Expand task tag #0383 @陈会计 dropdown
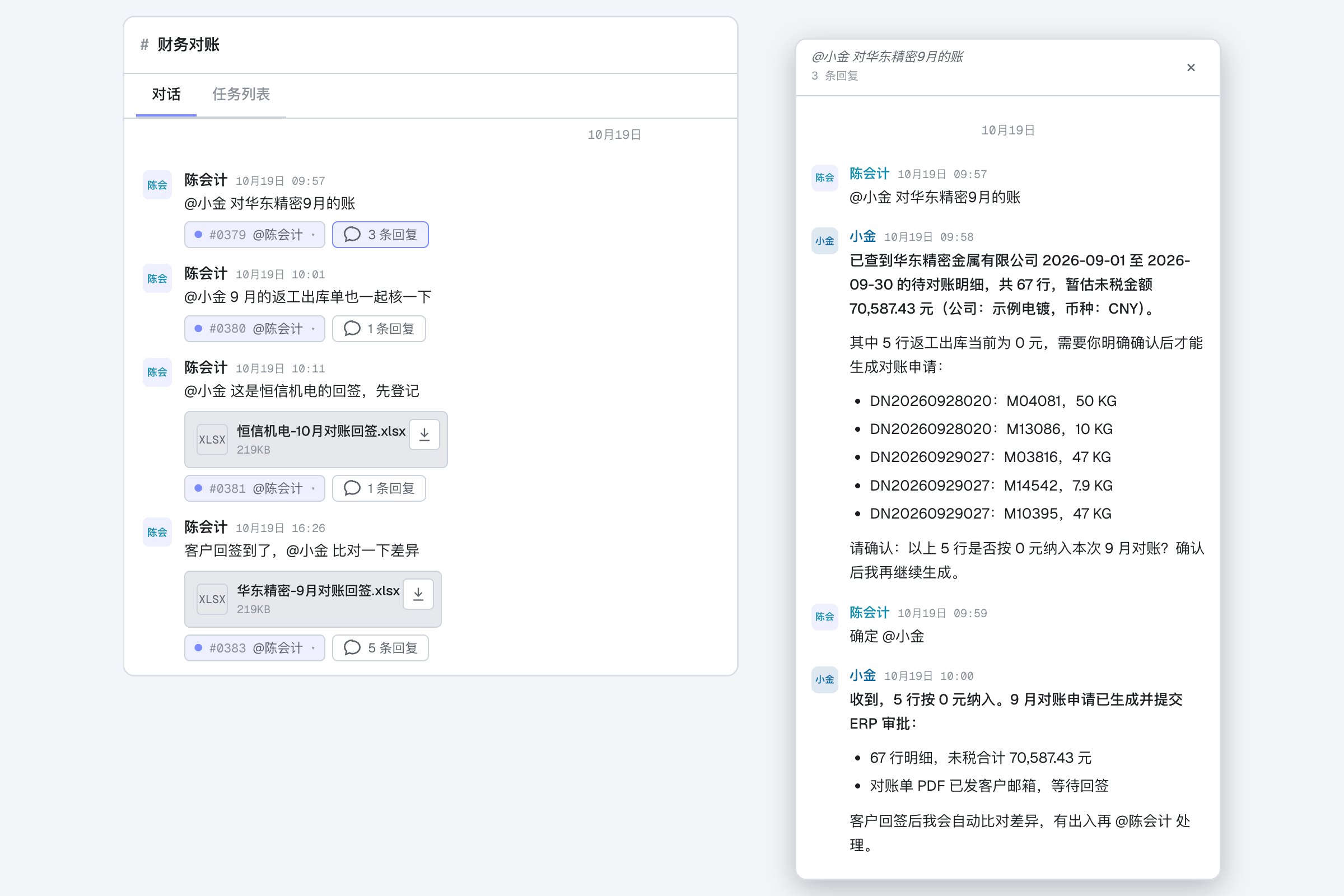Screen dimensions: 1344x896 tap(255, 648)
